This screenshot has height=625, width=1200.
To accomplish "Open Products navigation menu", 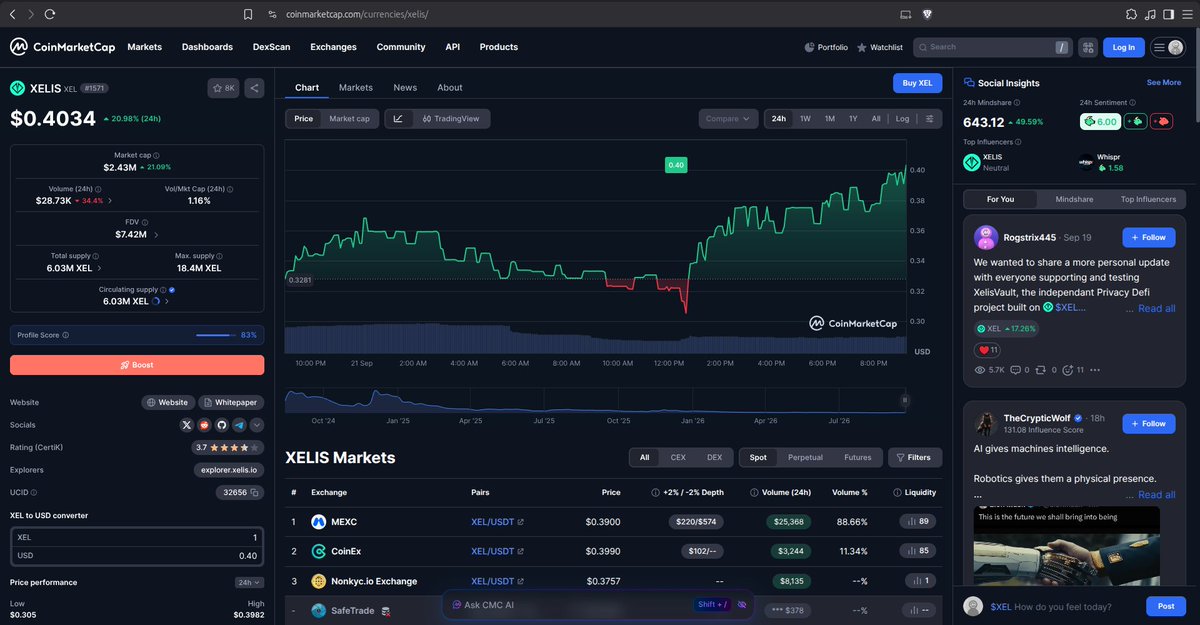I will (498, 47).
